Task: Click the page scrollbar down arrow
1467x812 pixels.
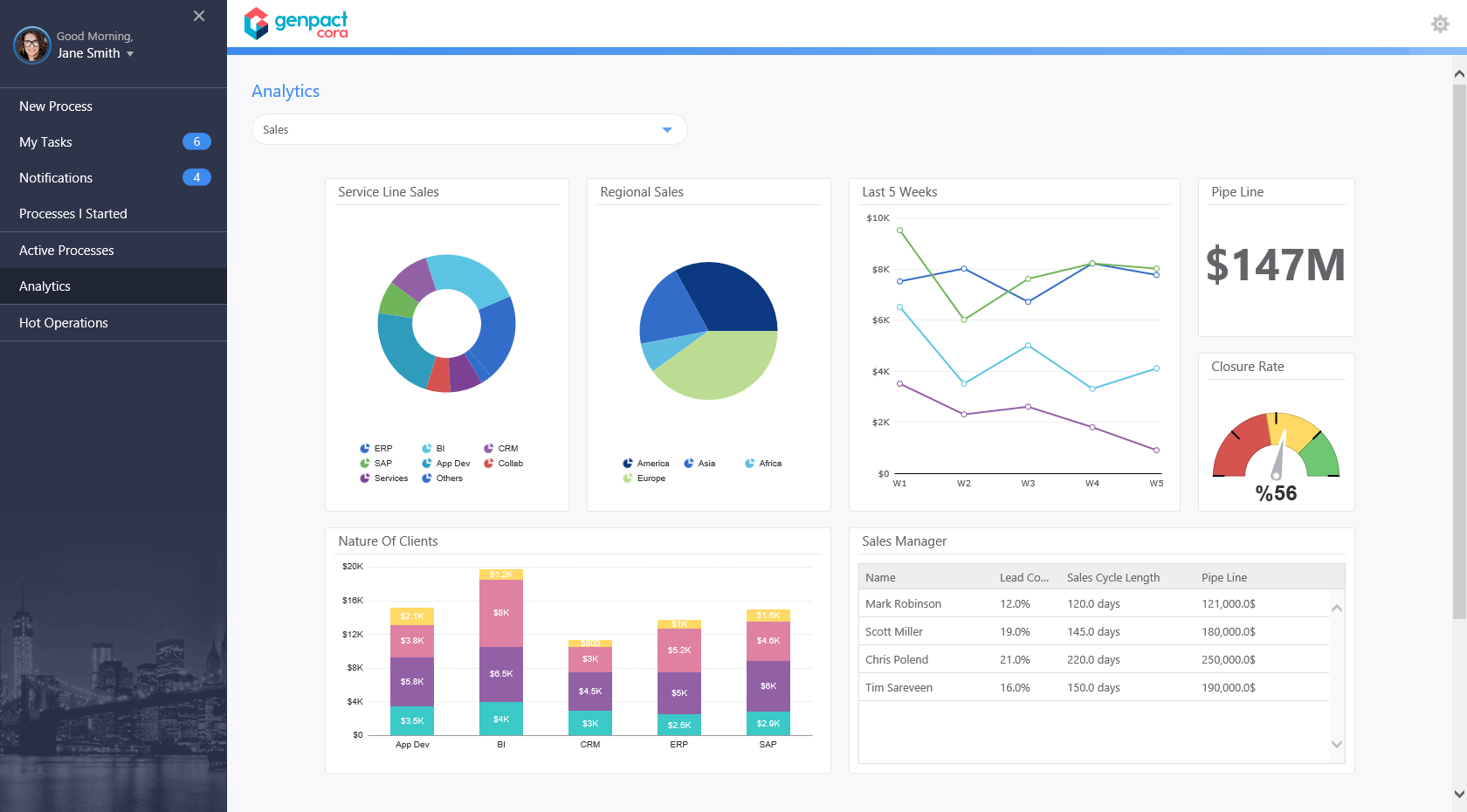Action: point(1459,795)
